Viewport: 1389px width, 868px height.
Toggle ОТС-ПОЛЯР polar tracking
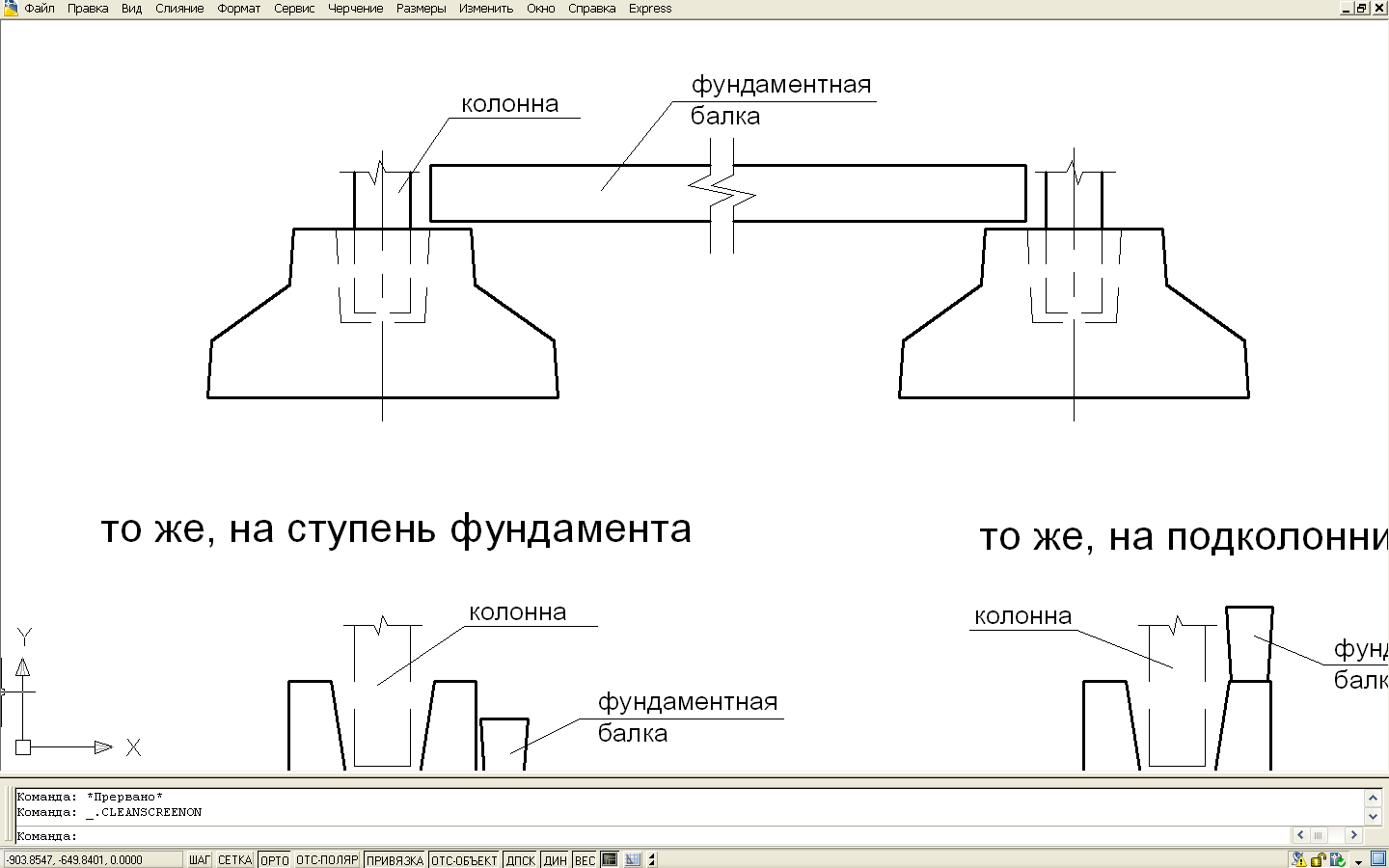(x=327, y=860)
